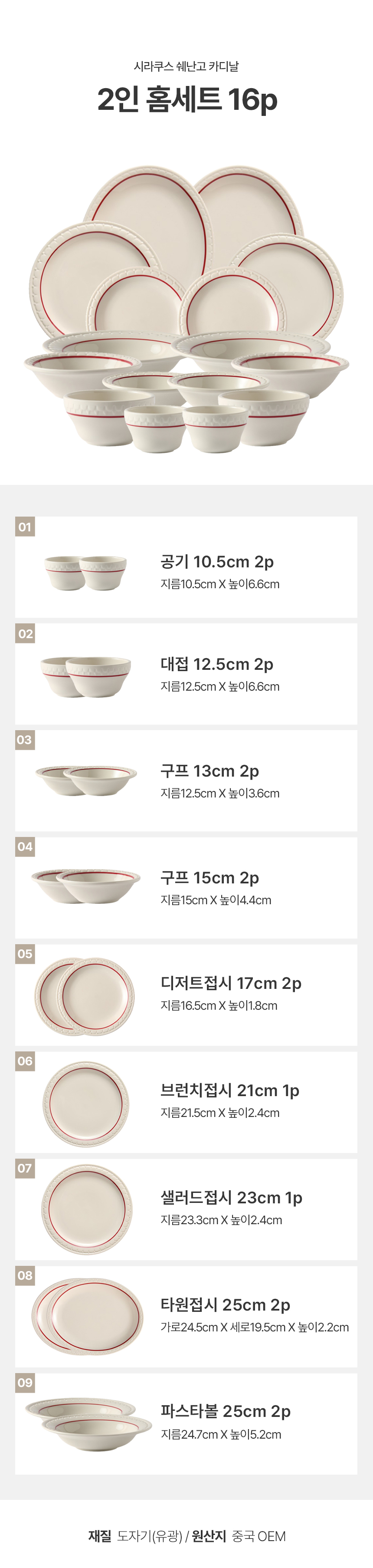Screen dimensions: 373x1568
Task: Click the 디저트접시 17cm plates image
Action: coord(85,996)
